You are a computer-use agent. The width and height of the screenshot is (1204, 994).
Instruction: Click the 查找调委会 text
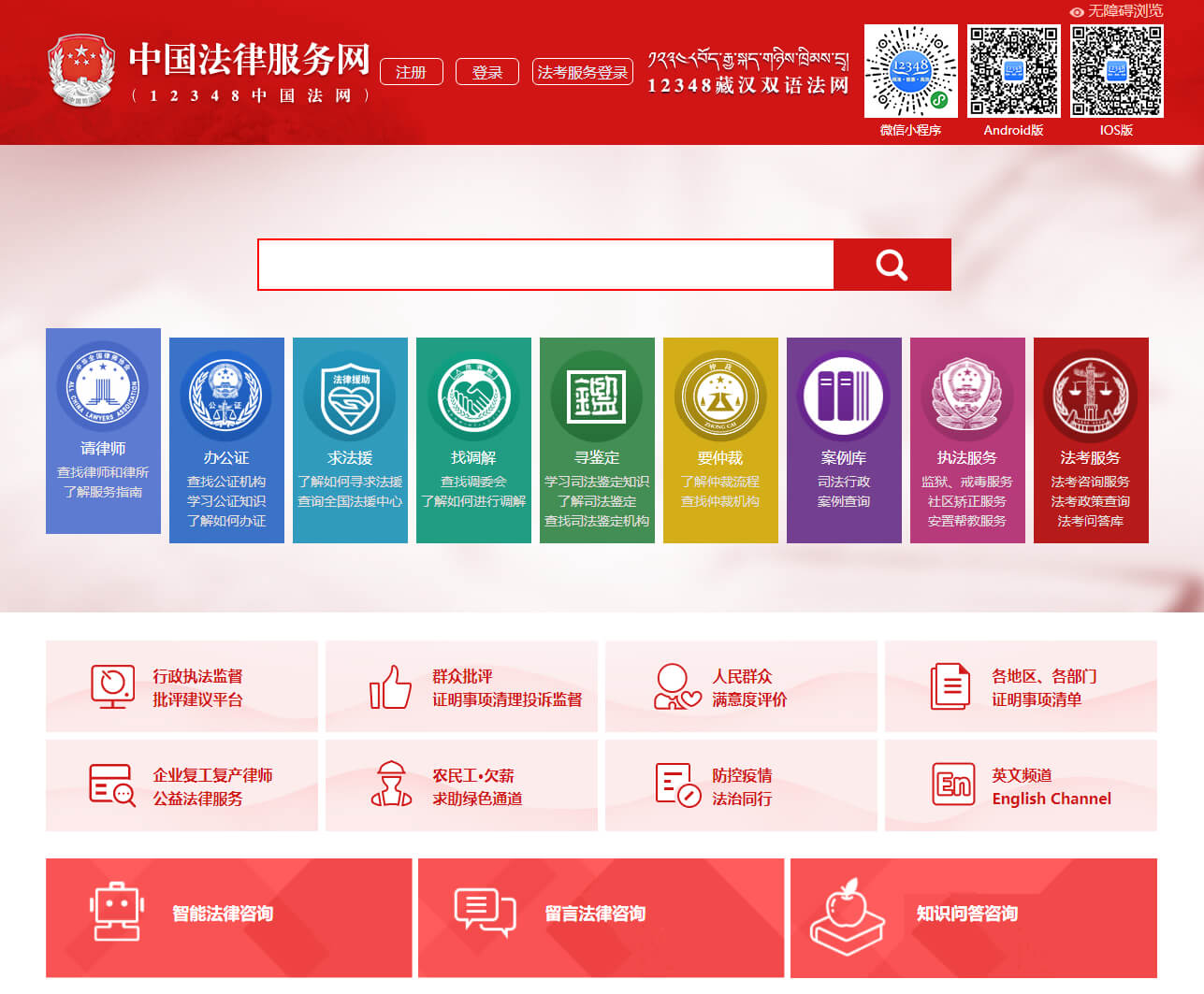[x=473, y=482]
